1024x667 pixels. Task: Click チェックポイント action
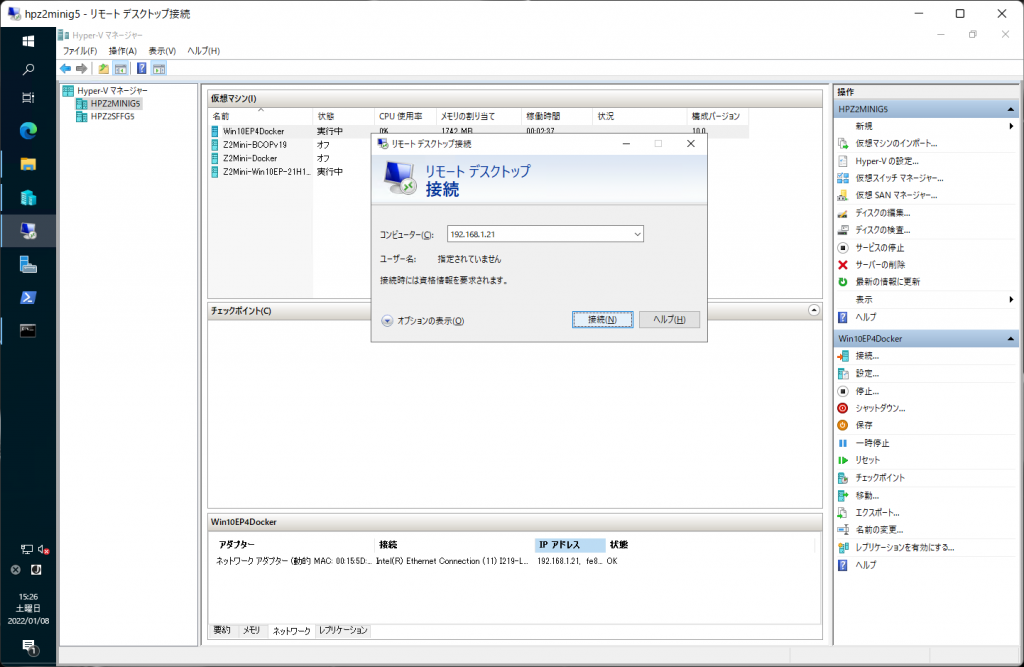(x=880, y=478)
